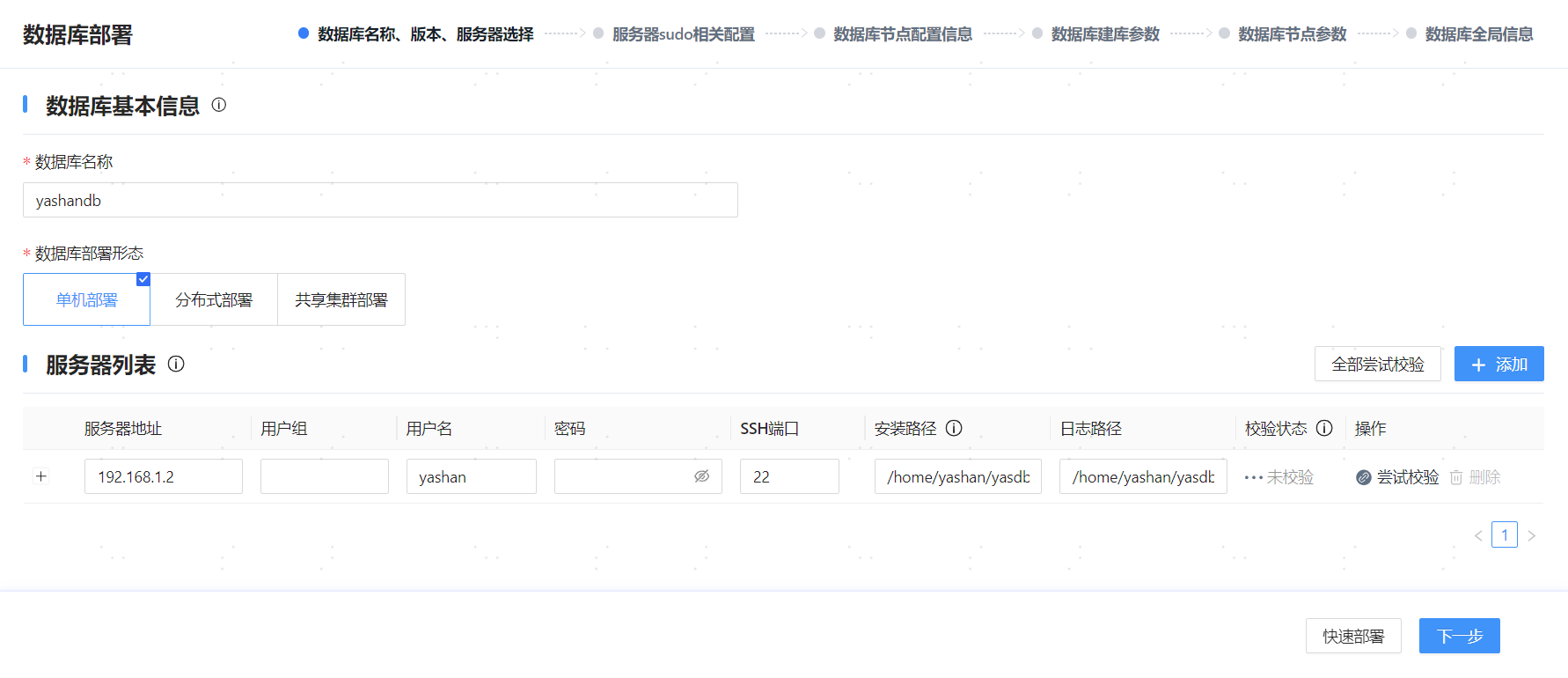Go to previous page with left chevron

pos(1478,535)
